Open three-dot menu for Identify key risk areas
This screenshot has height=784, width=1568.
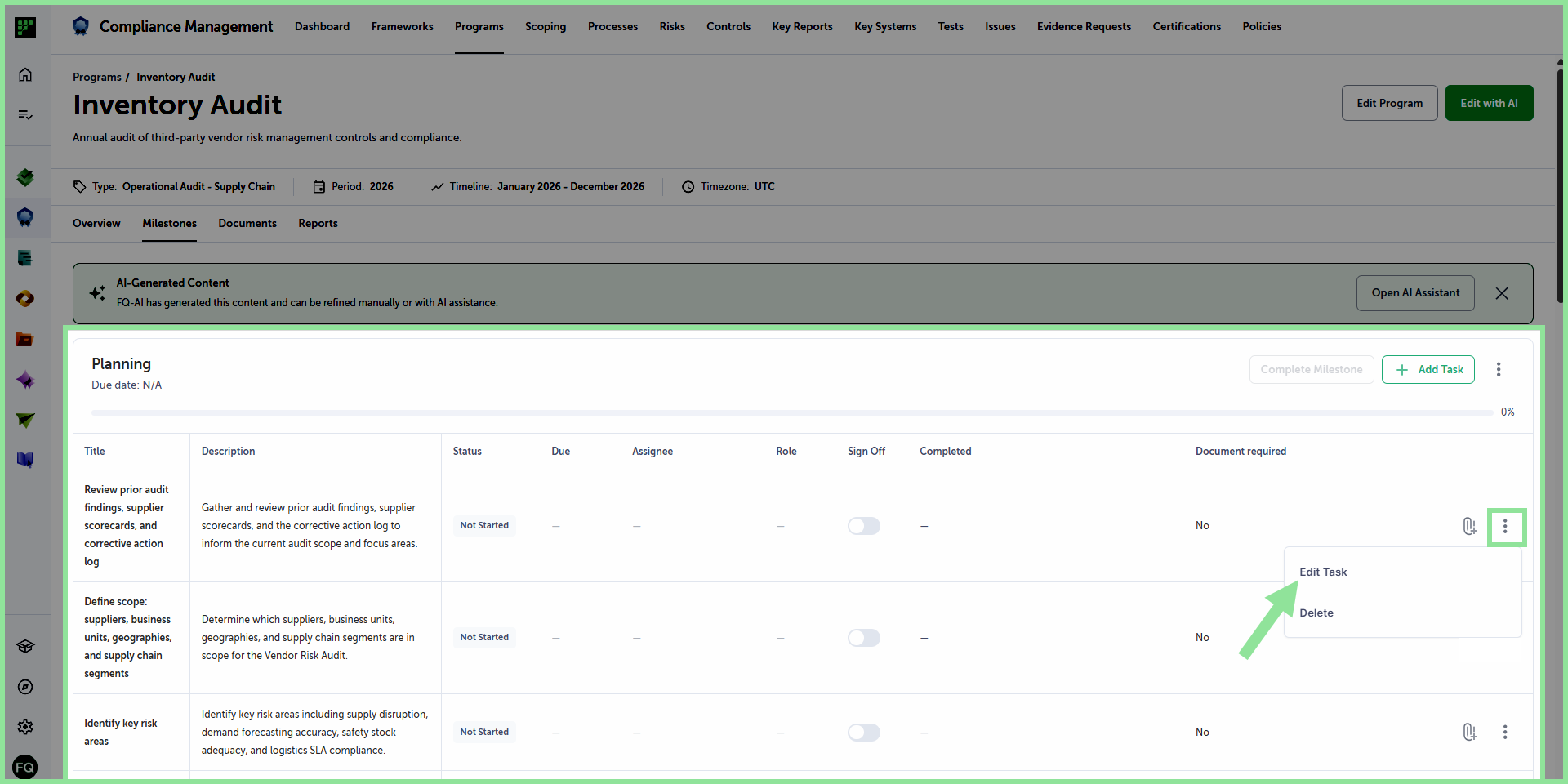pos(1505,732)
